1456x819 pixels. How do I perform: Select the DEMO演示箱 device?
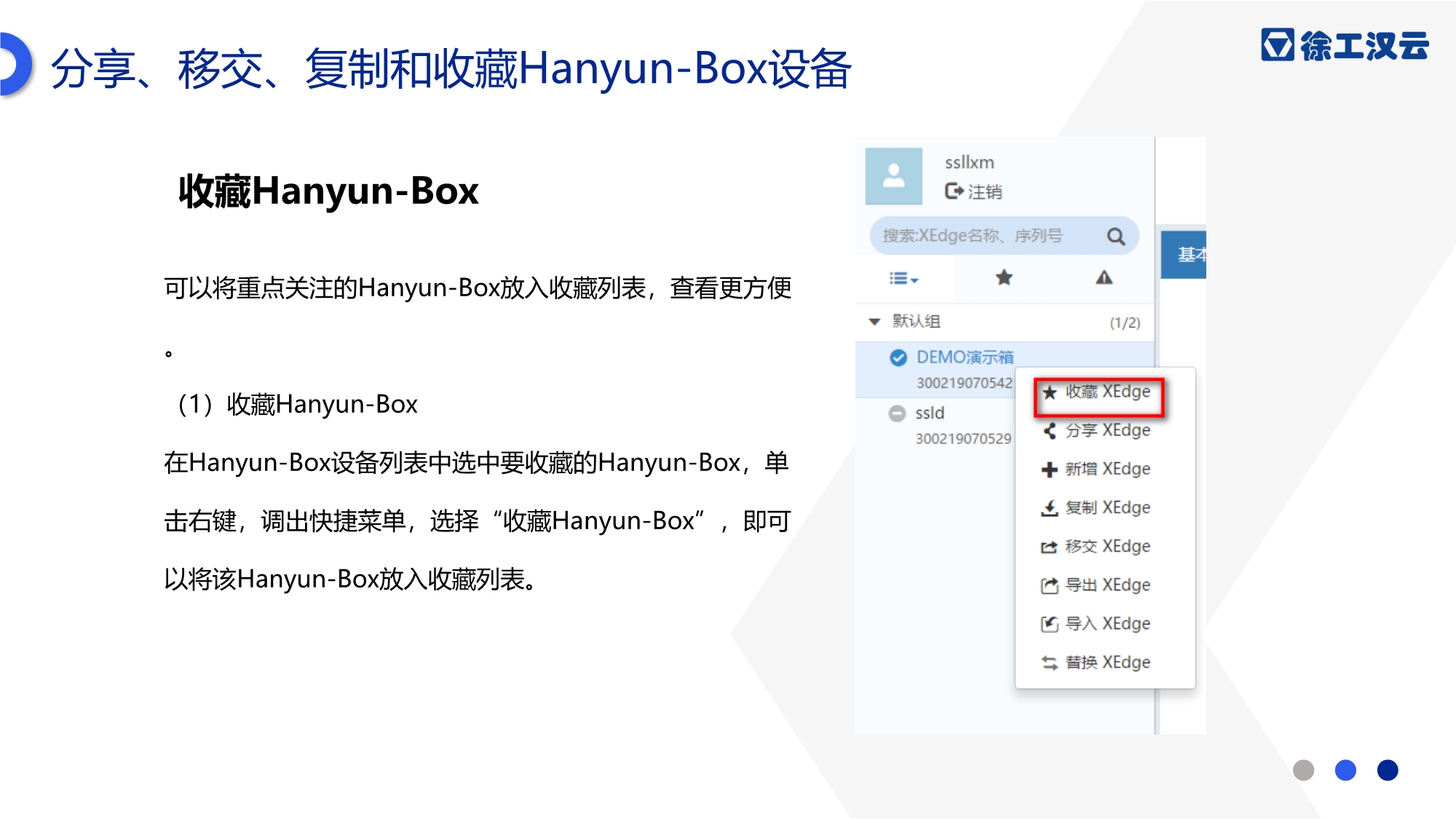(x=965, y=357)
